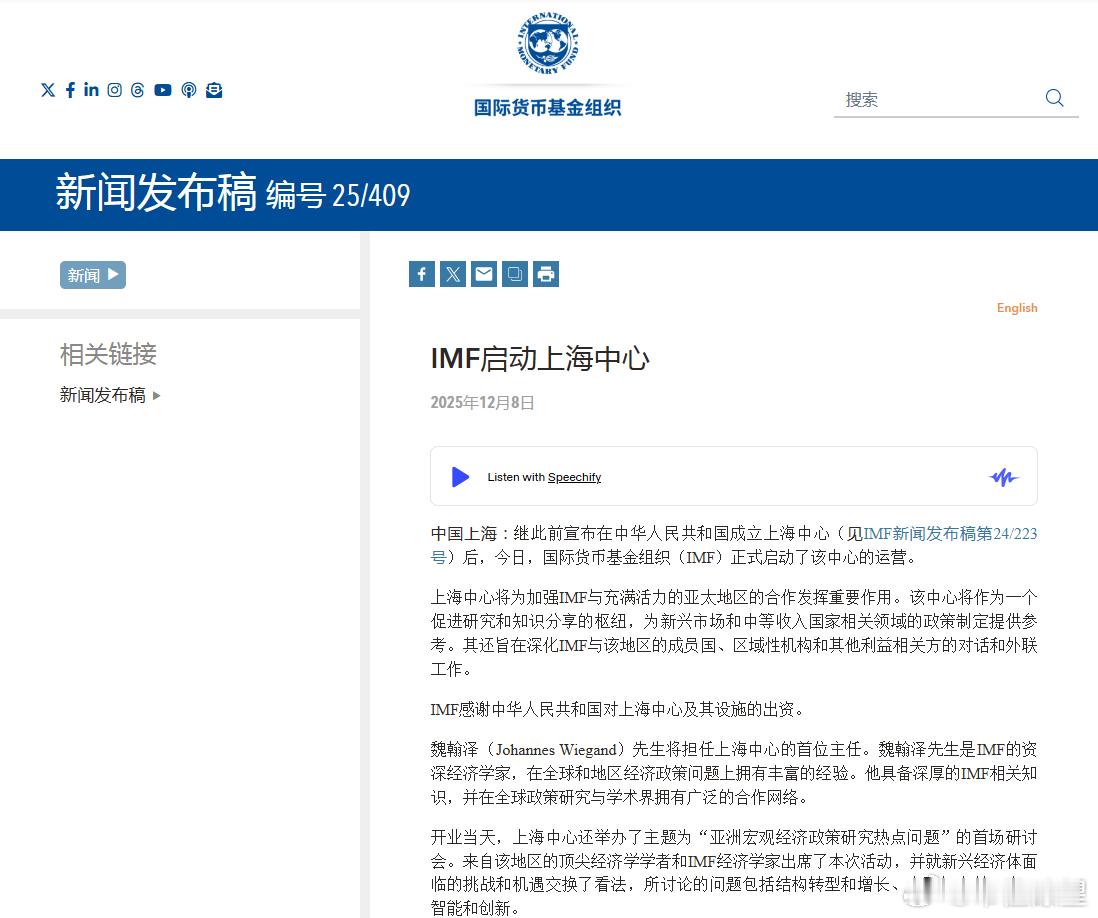1098x918 pixels.
Task: Open IMF YouTube channel
Action: click(163, 90)
